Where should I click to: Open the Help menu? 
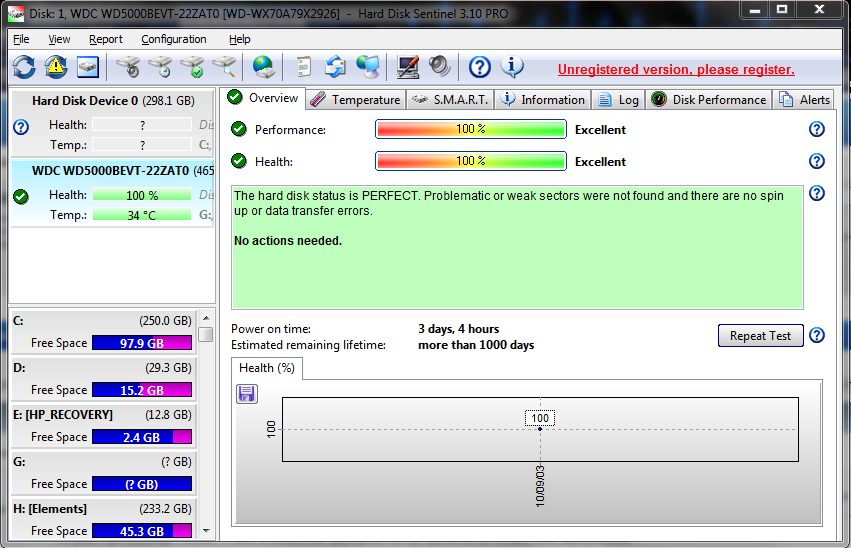239,39
